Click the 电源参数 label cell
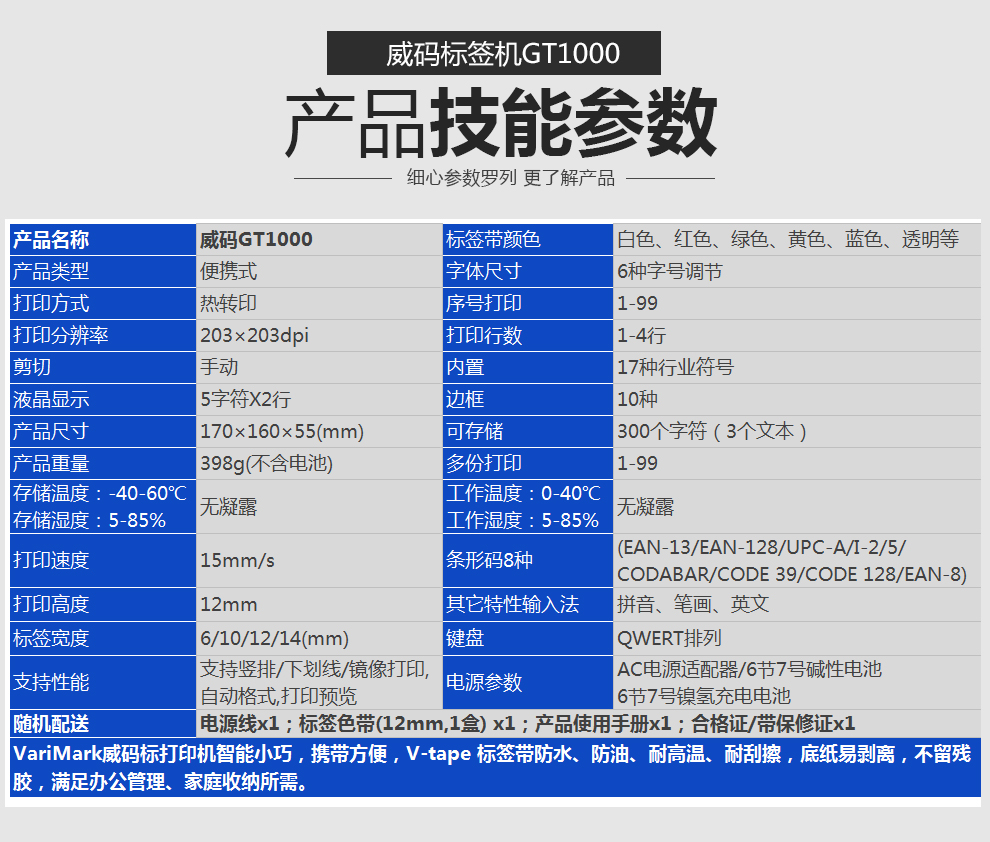 [527, 683]
